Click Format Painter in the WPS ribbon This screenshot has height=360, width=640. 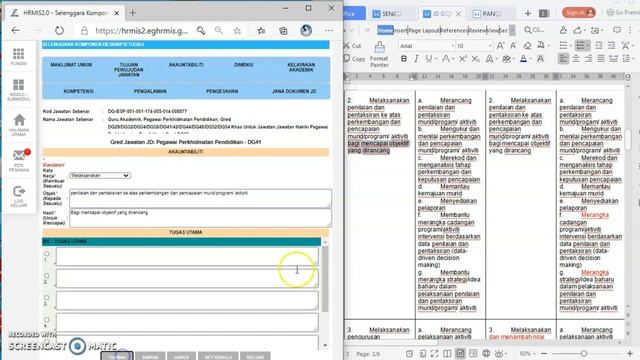379,54
